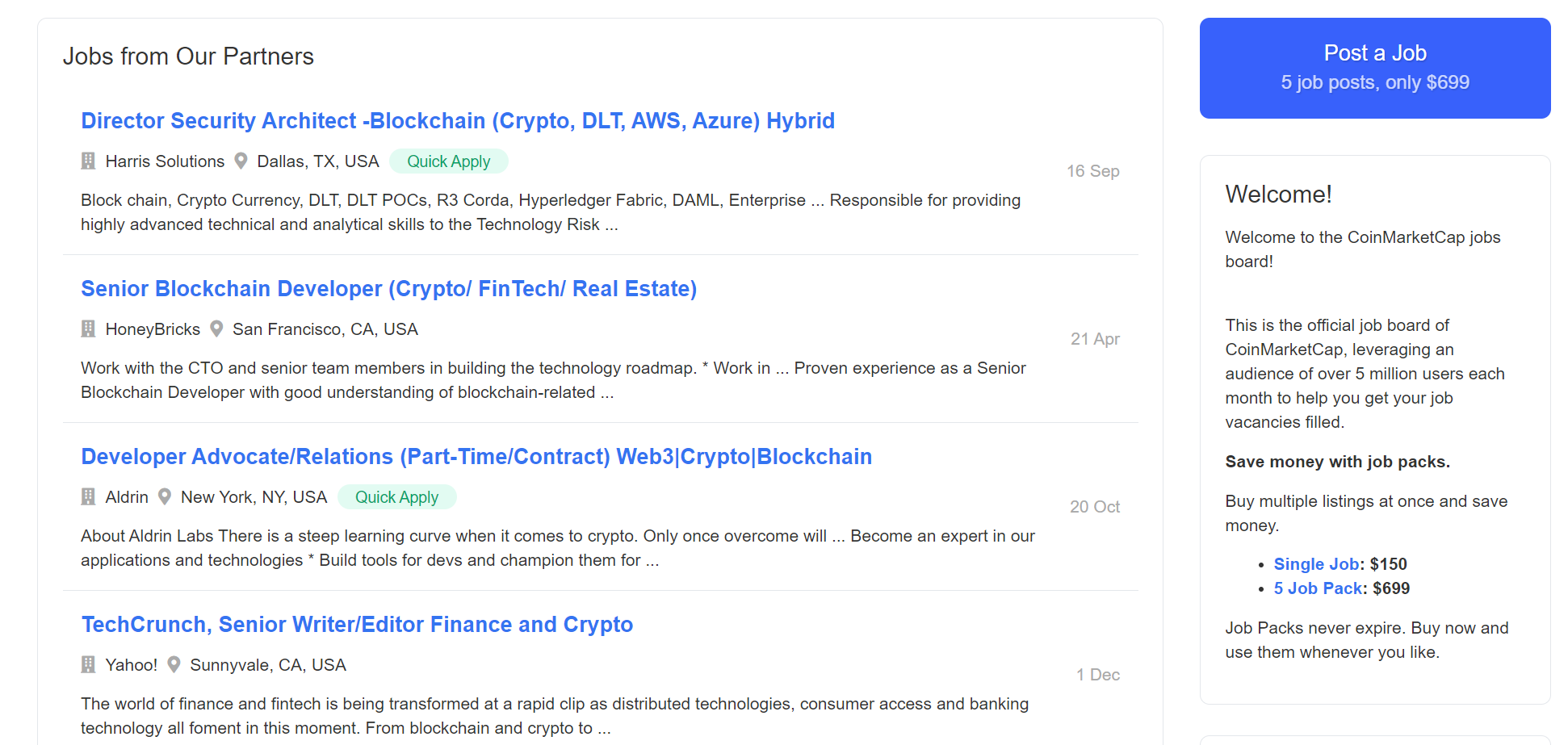1568x745 pixels.
Task: Click the company icon next to Yahoo!
Action: pos(88,664)
